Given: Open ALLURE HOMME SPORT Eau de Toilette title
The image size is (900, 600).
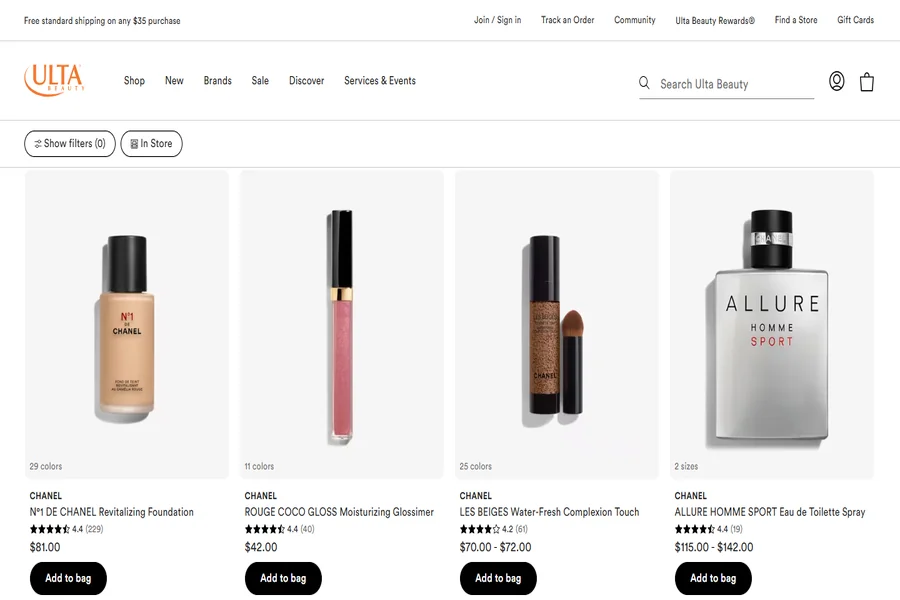Looking at the screenshot, I should 770,512.
